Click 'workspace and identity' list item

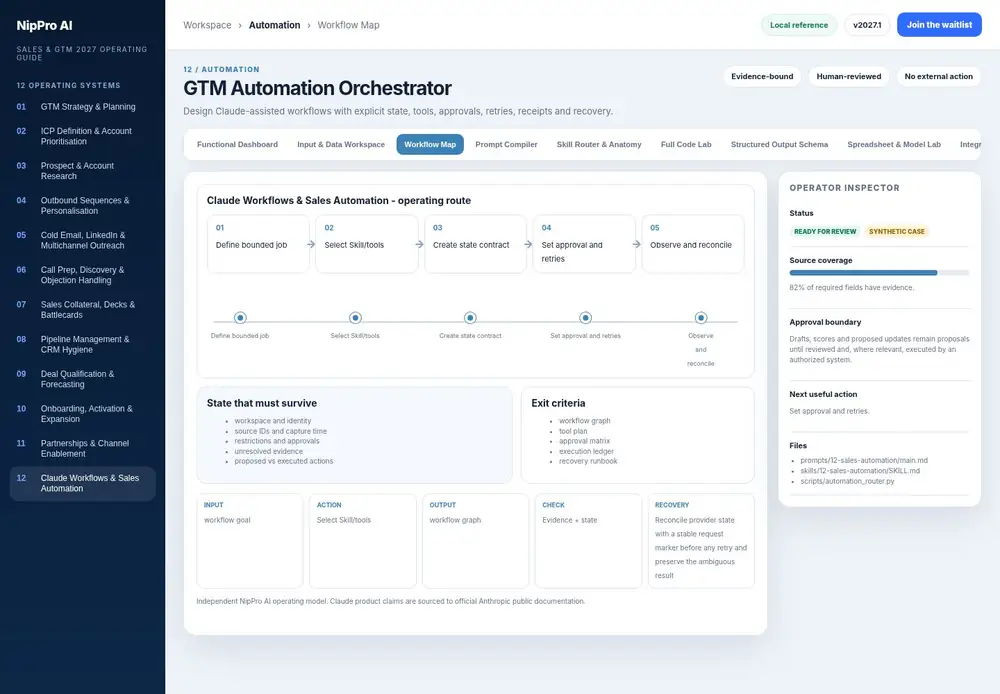tap(272, 421)
